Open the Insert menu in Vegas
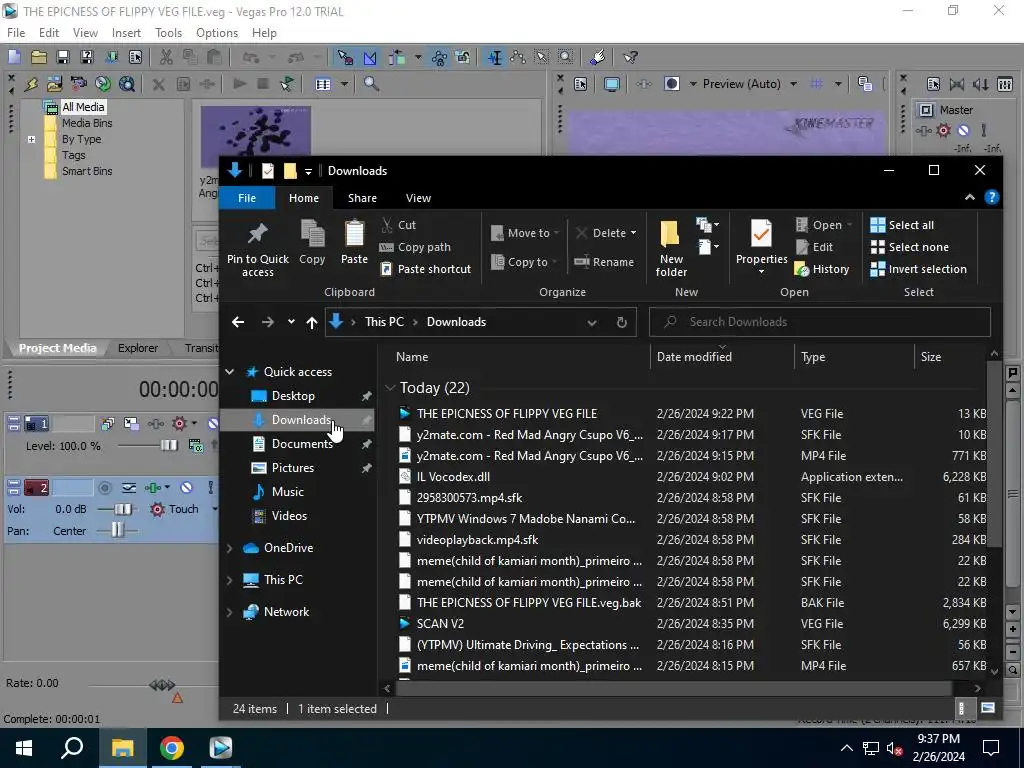1024x768 pixels. coord(126,33)
